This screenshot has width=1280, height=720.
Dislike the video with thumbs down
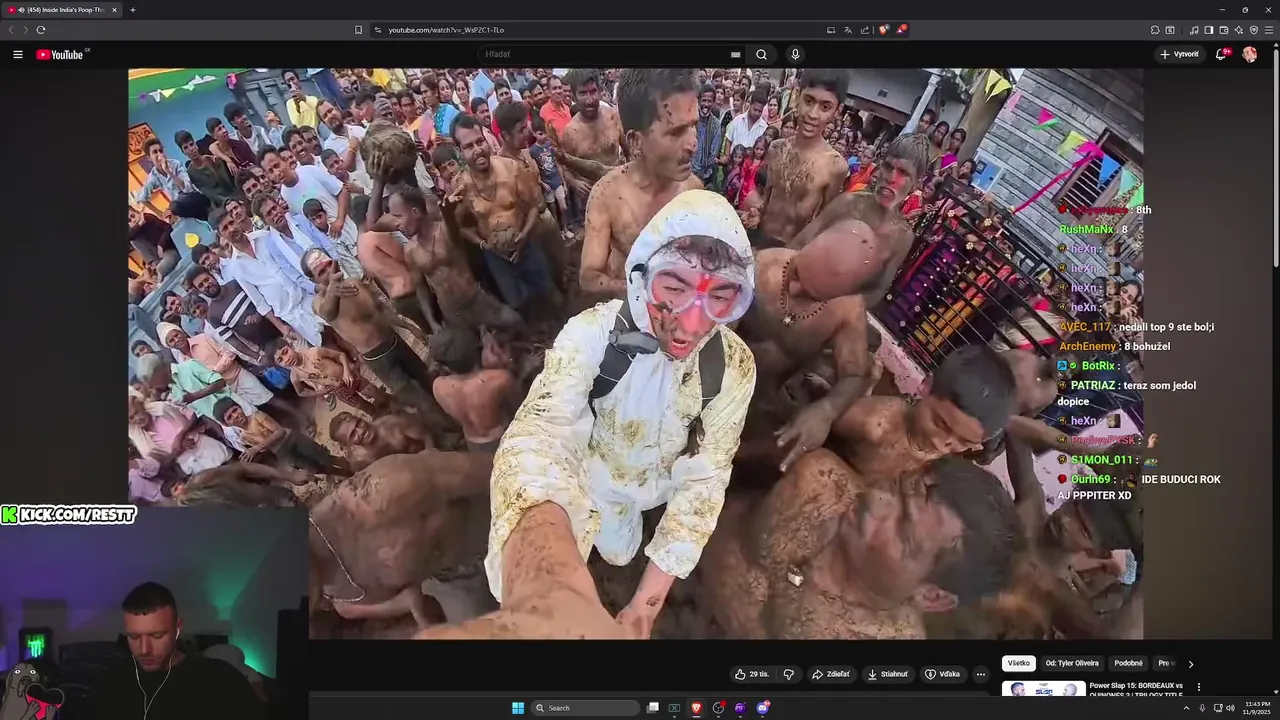[x=788, y=674]
